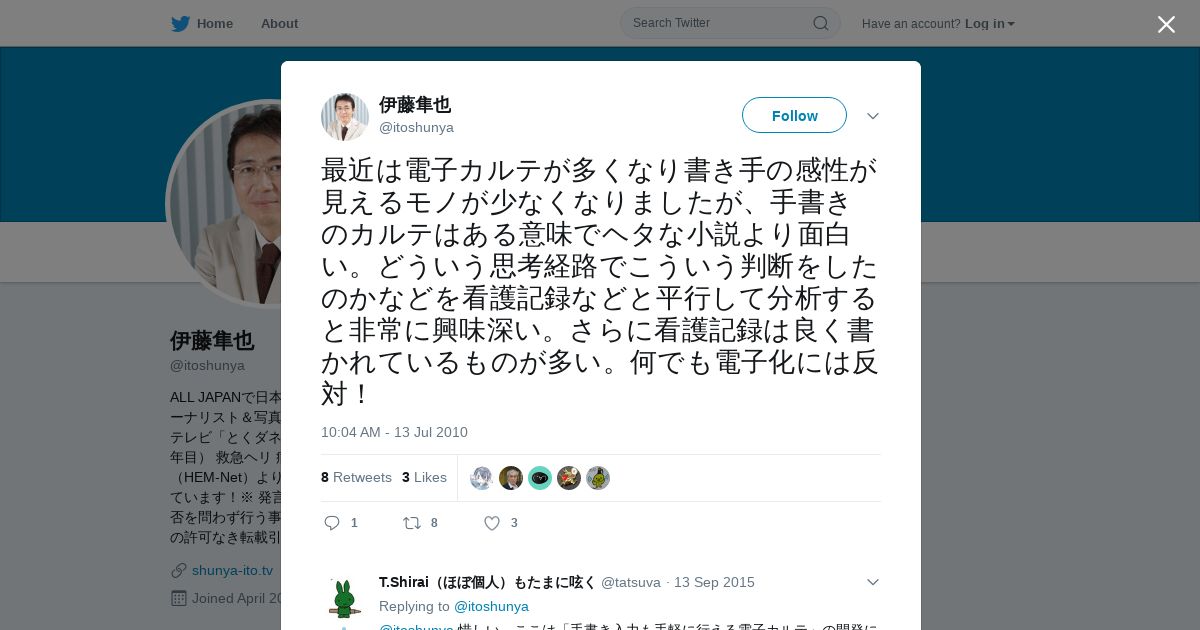Screen dimensions: 1200x630
Task: Open the About menu item
Action: pos(279,23)
